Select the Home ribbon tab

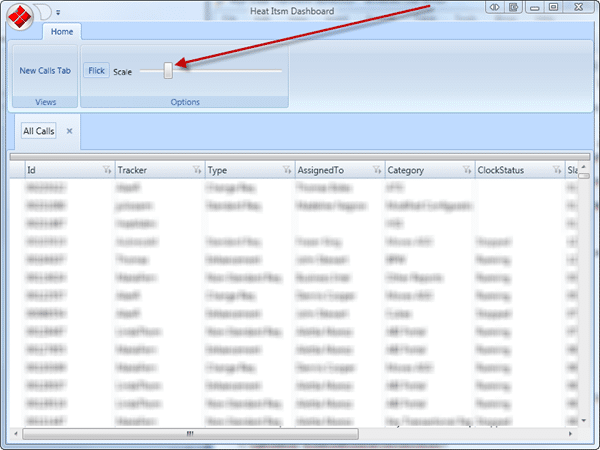pos(62,31)
